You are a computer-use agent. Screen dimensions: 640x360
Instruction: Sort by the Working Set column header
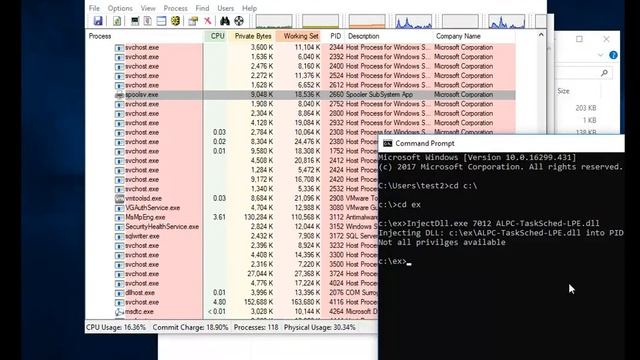click(299, 36)
